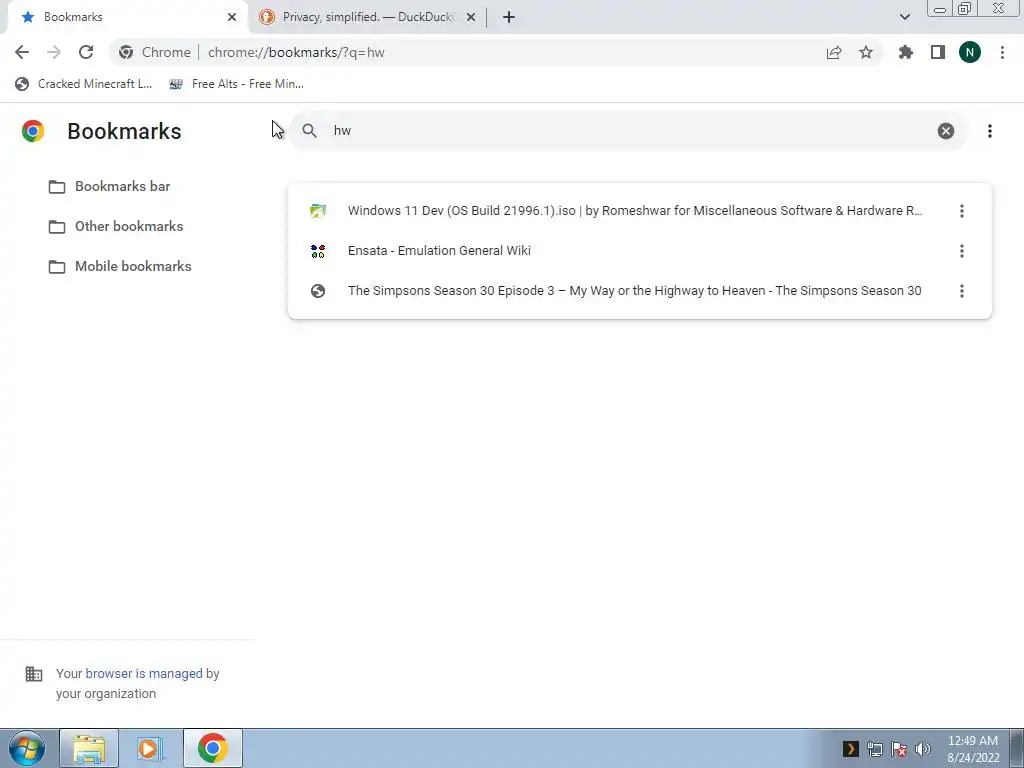Click the Simpsons bookmark globe favicon

click(318, 291)
